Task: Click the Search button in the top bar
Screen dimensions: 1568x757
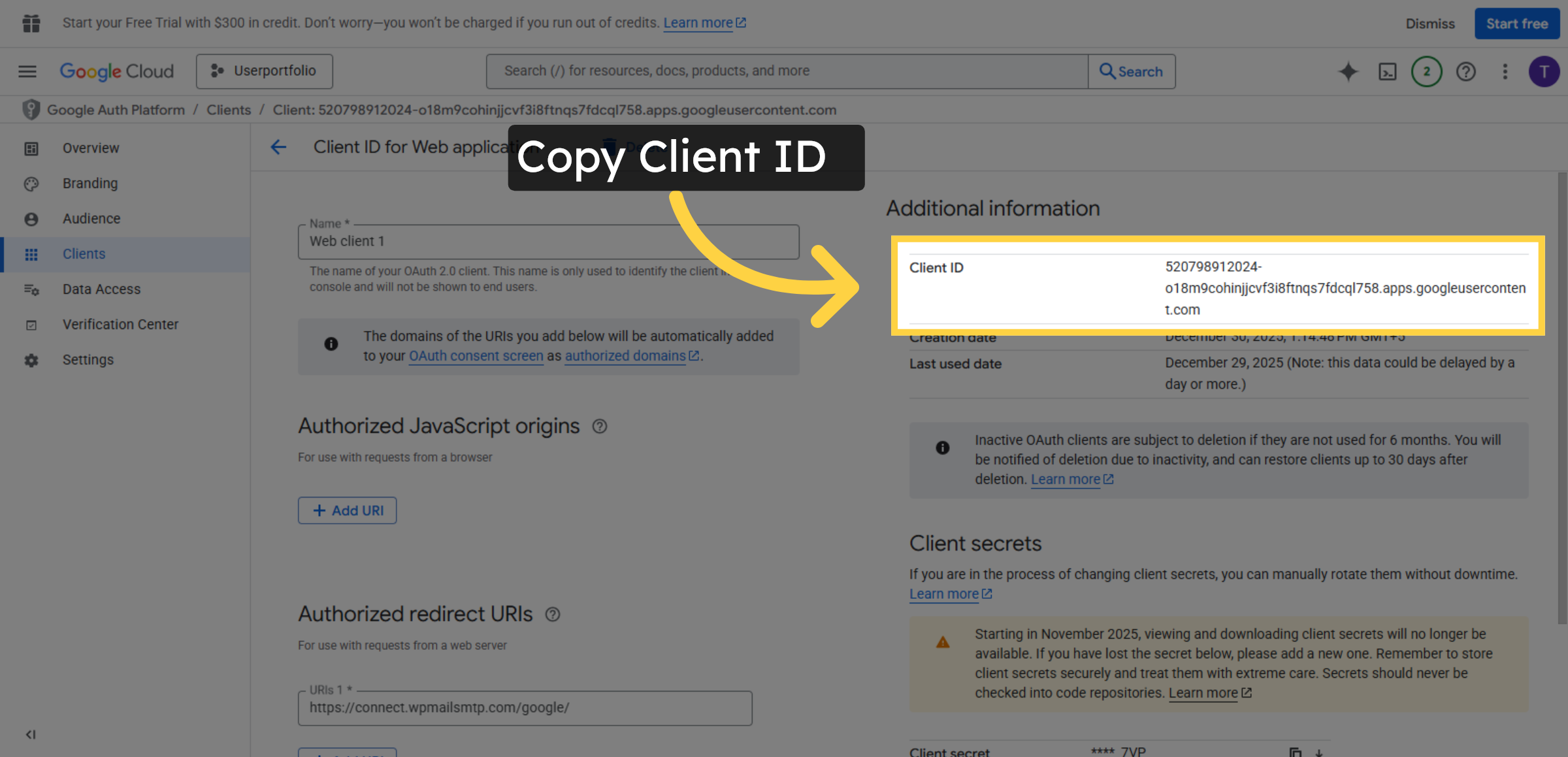Action: click(1132, 71)
